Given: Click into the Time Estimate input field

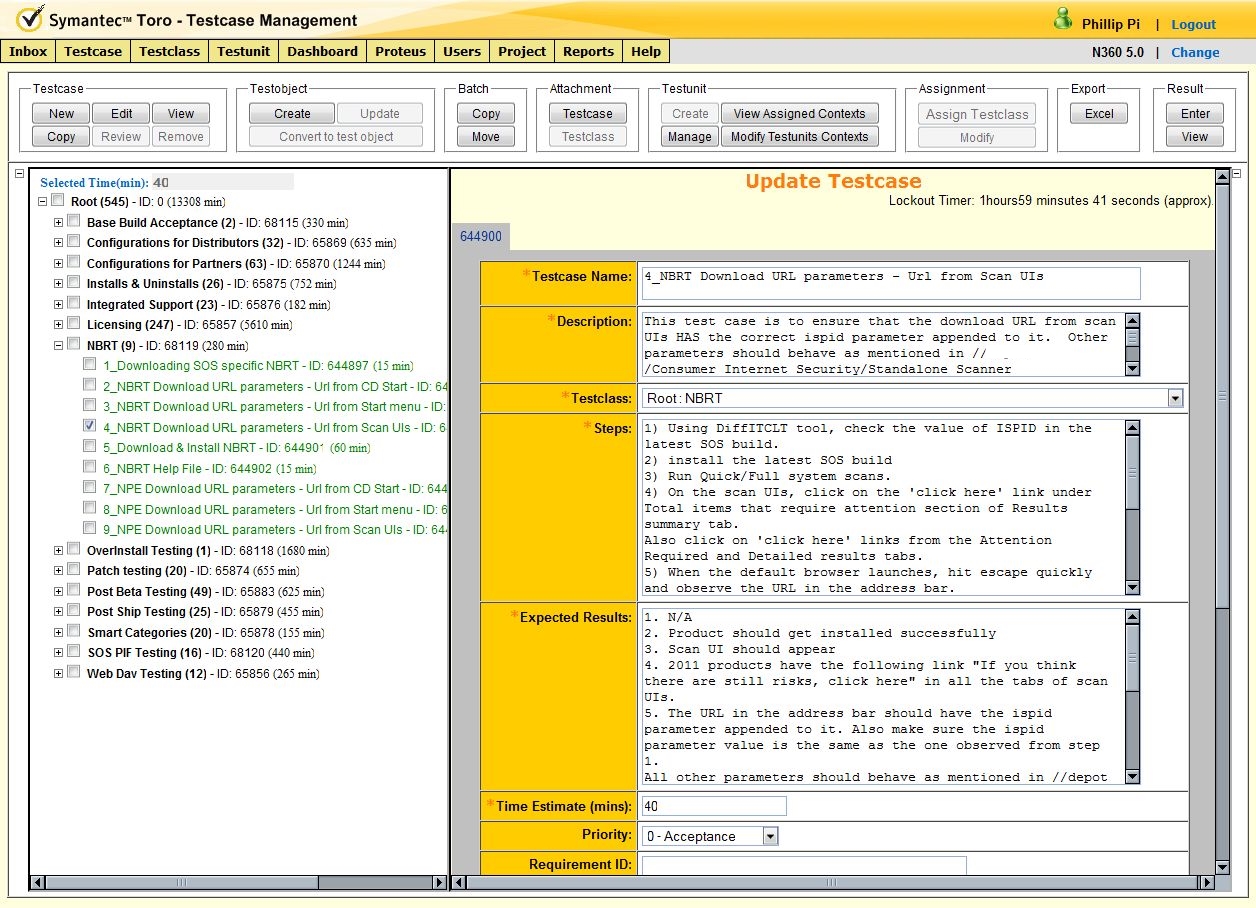Looking at the screenshot, I should pyautogui.click(x=713, y=806).
